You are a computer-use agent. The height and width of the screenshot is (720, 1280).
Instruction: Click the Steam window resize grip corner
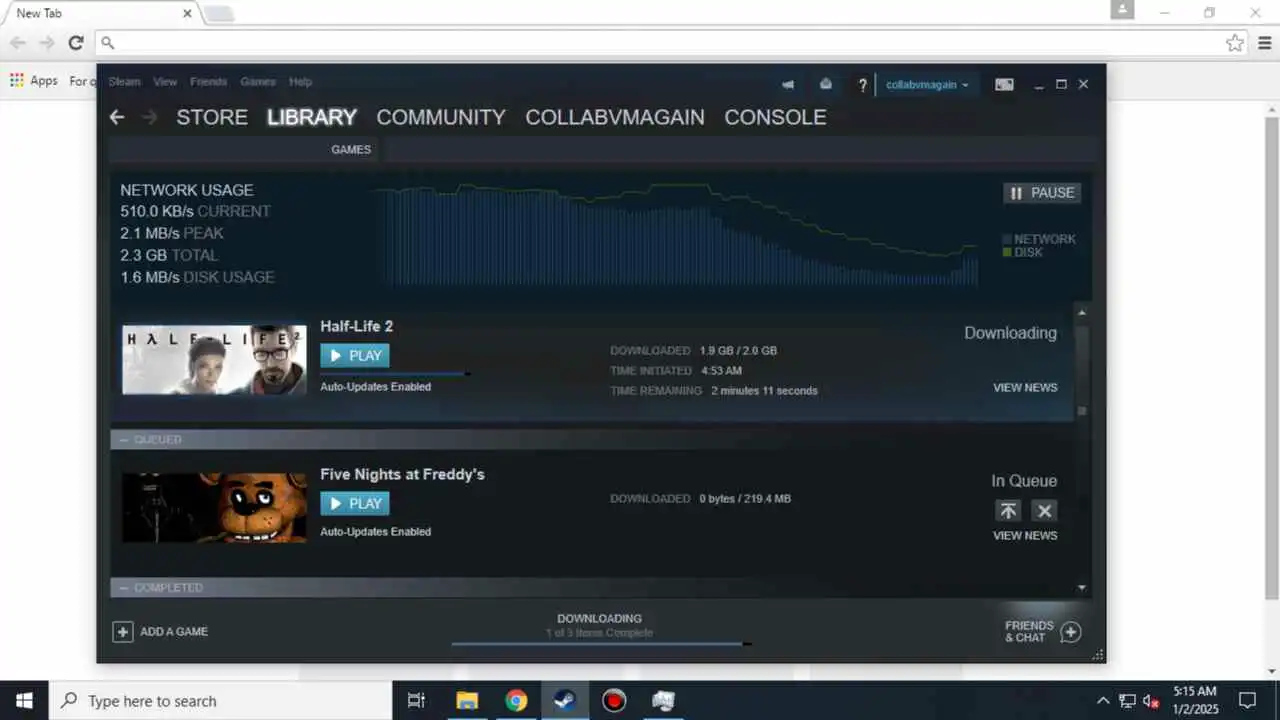click(1098, 655)
